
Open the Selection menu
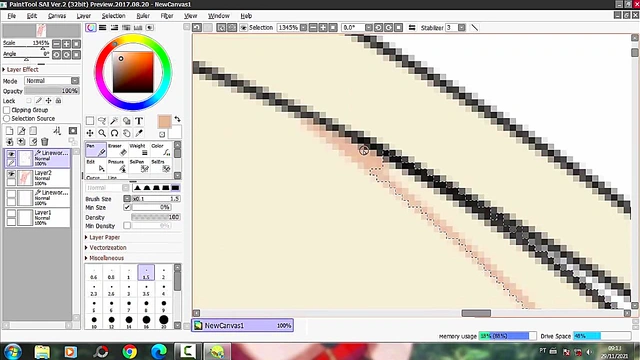point(113,16)
